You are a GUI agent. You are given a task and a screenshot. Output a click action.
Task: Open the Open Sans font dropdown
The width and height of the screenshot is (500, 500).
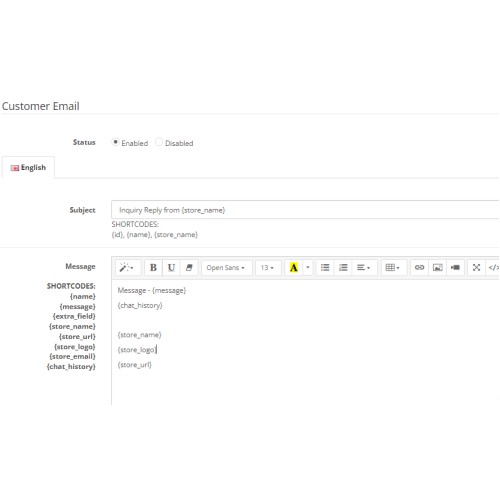point(226,268)
